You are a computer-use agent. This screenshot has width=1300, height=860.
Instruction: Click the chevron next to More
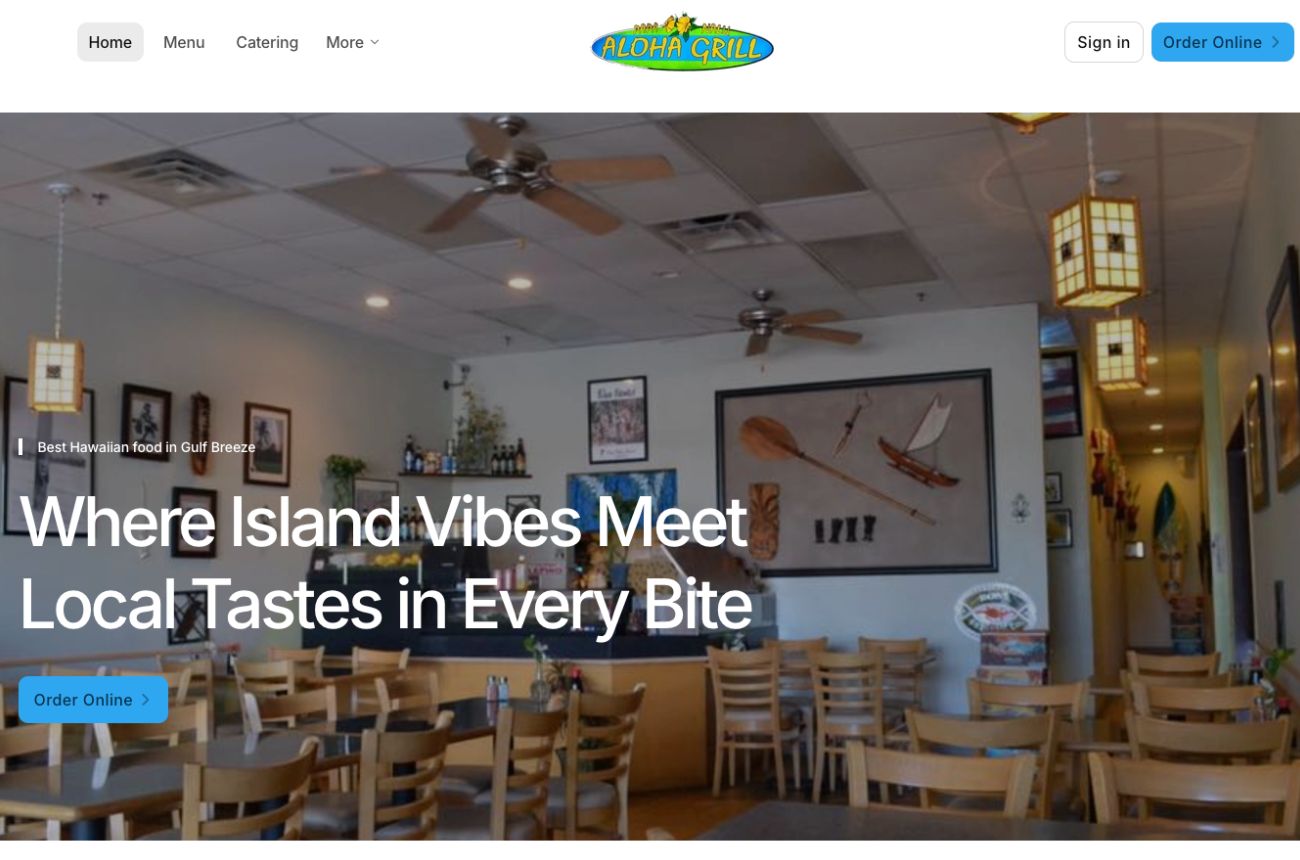tap(375, 42)
